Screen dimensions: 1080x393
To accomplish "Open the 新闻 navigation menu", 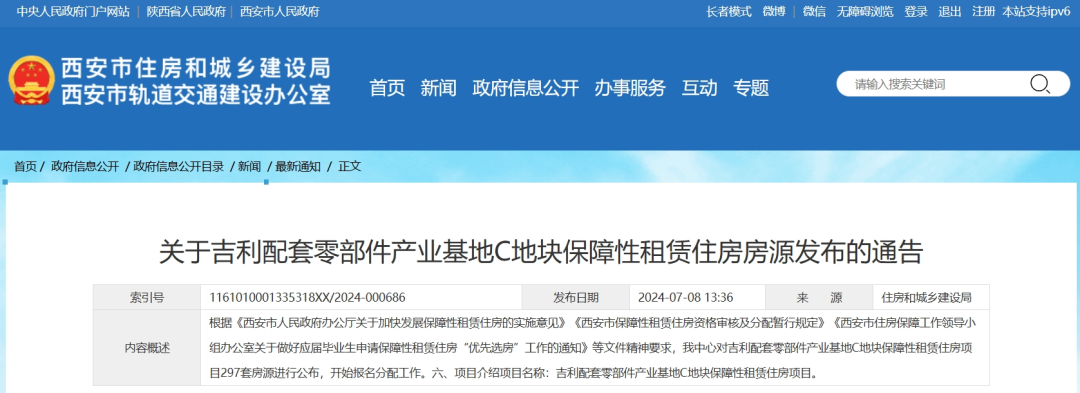I will pyautogui.click(x=439, y=88).
